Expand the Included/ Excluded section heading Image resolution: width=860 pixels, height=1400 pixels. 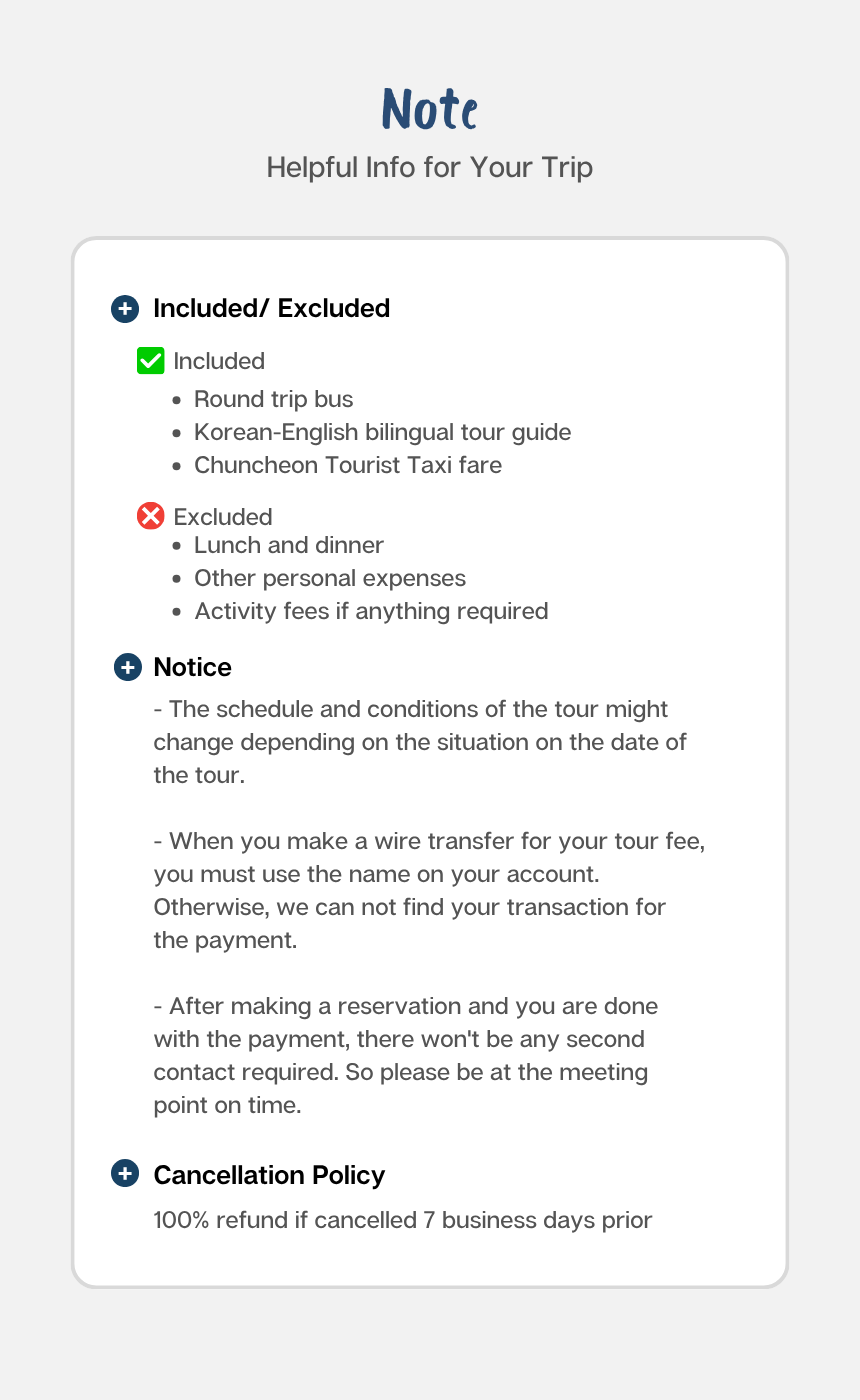tap(271, 309)
